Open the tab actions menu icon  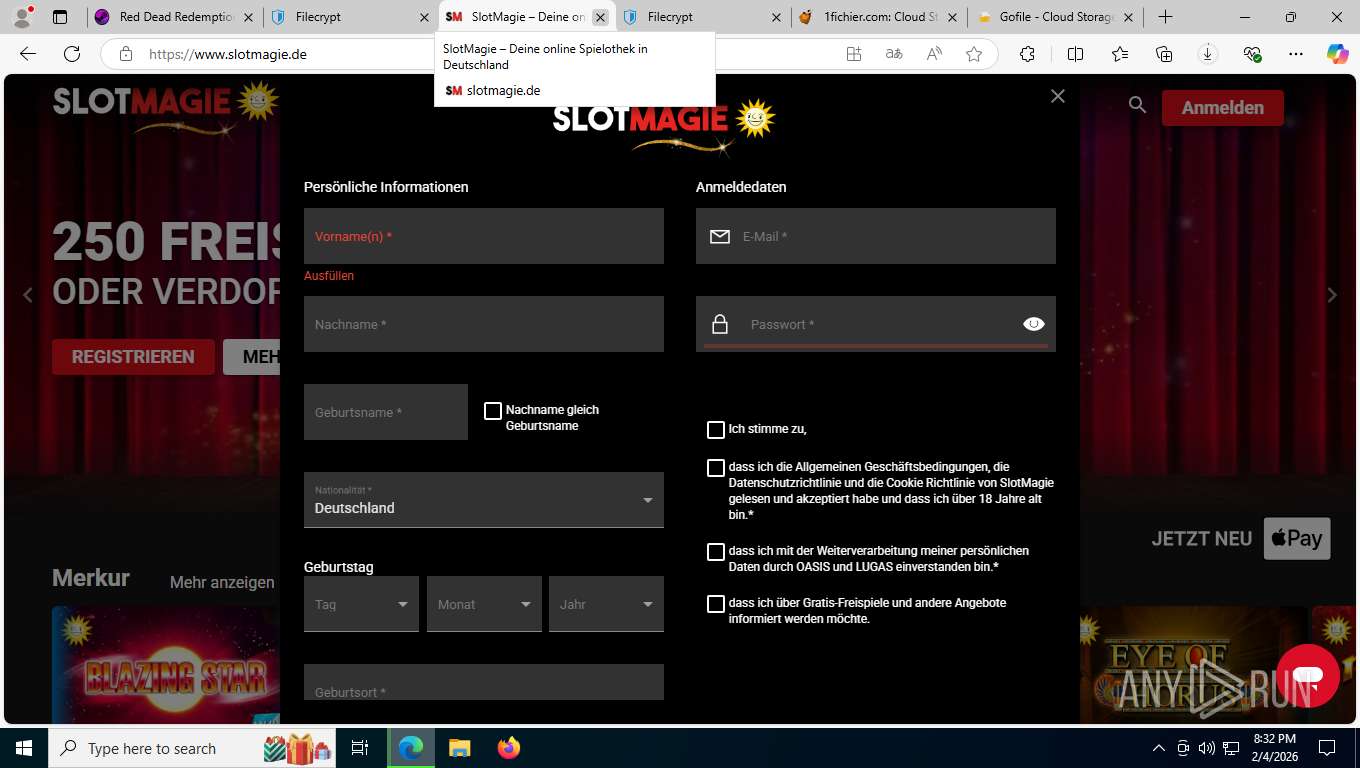(60, 17)
